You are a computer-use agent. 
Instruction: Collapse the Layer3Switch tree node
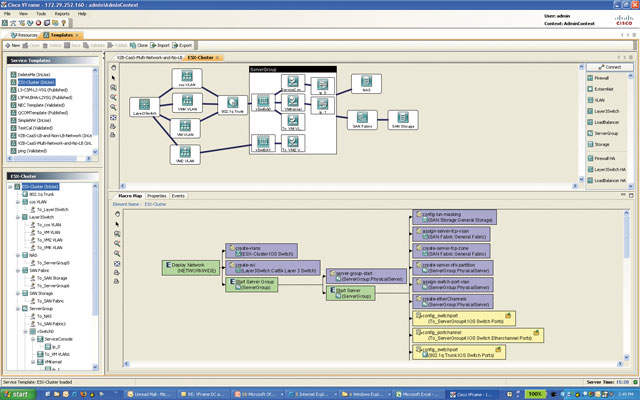[18, 217]
